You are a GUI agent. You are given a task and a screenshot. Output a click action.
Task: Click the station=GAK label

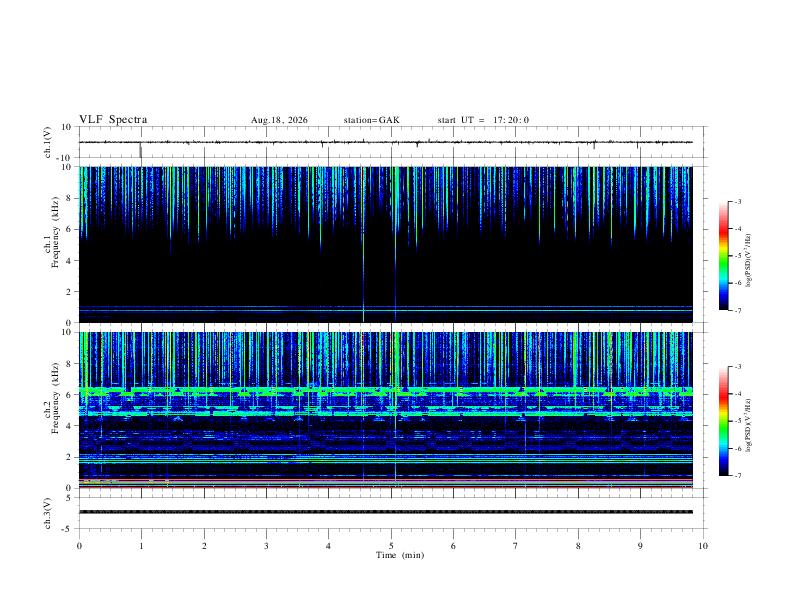coord(371,120)
